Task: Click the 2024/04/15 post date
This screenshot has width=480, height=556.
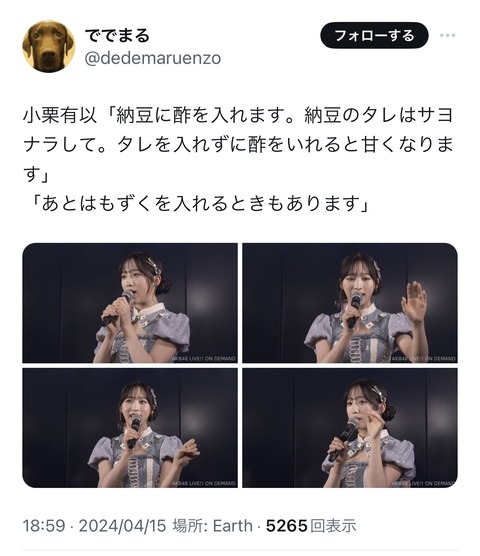Action: 122,526
